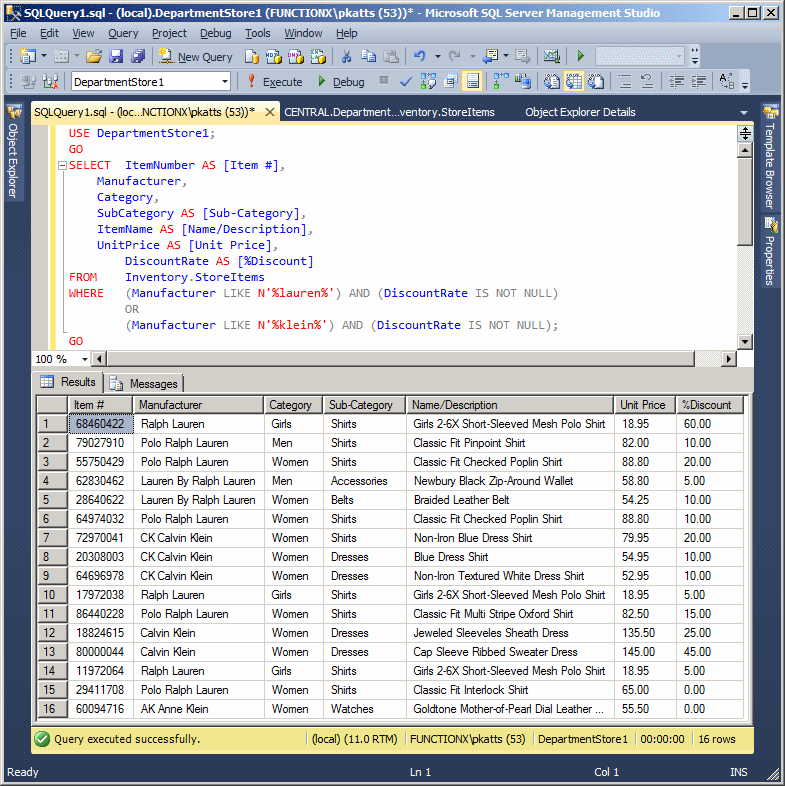The width and height of the screenshot is (785, 786).
Task: Switch to the Messages tab
Action: [145, 383]
